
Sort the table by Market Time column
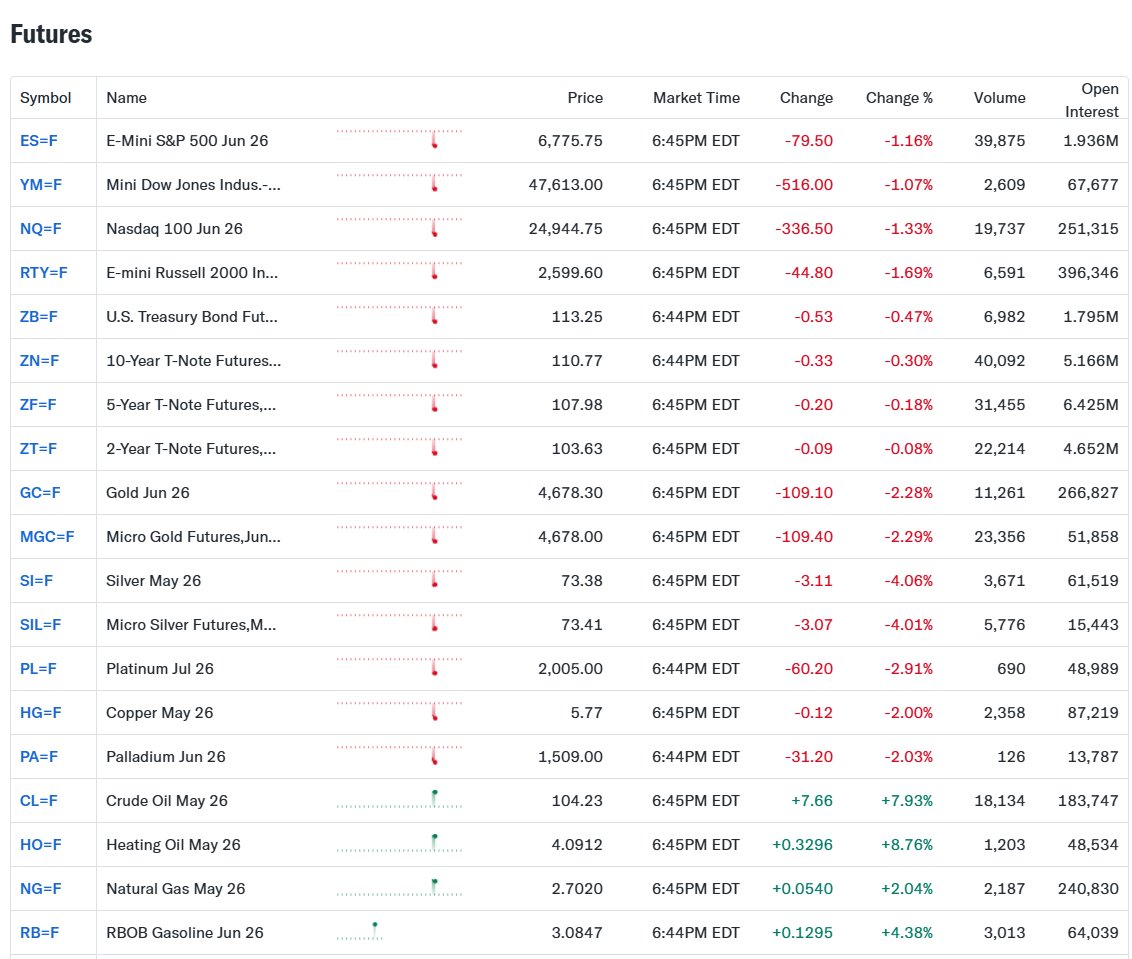point(696,98)
